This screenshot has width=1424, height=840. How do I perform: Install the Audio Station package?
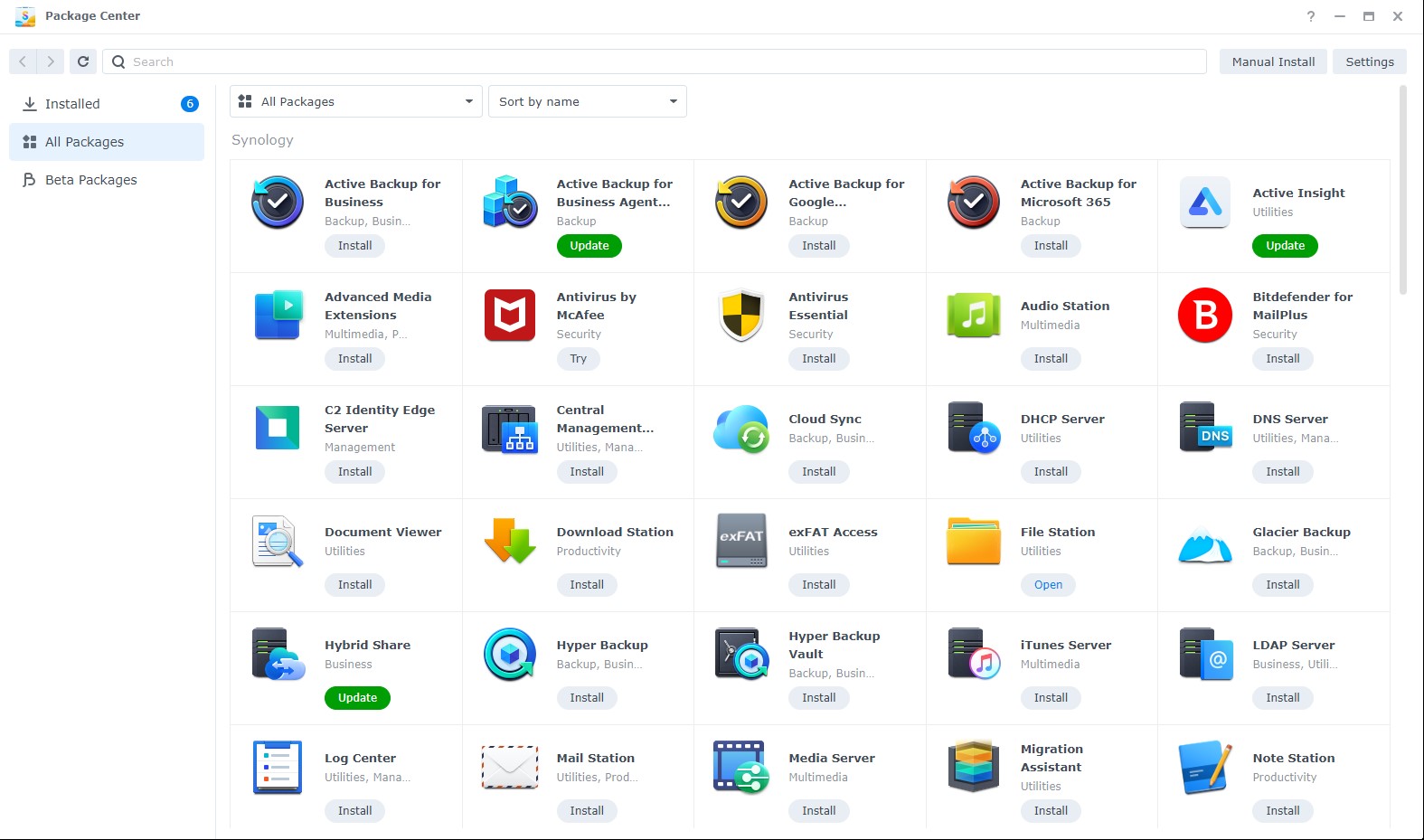[1051, 359]
